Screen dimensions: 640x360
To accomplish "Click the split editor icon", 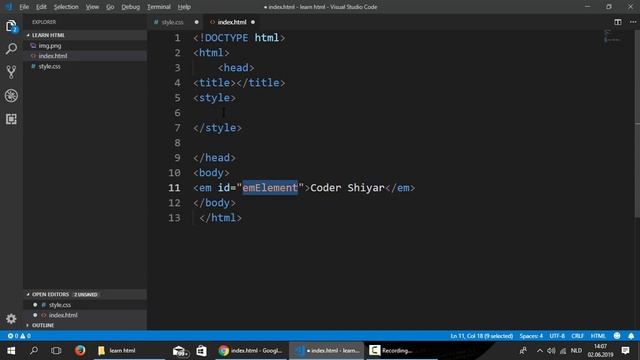I will [x=618, y=22].
